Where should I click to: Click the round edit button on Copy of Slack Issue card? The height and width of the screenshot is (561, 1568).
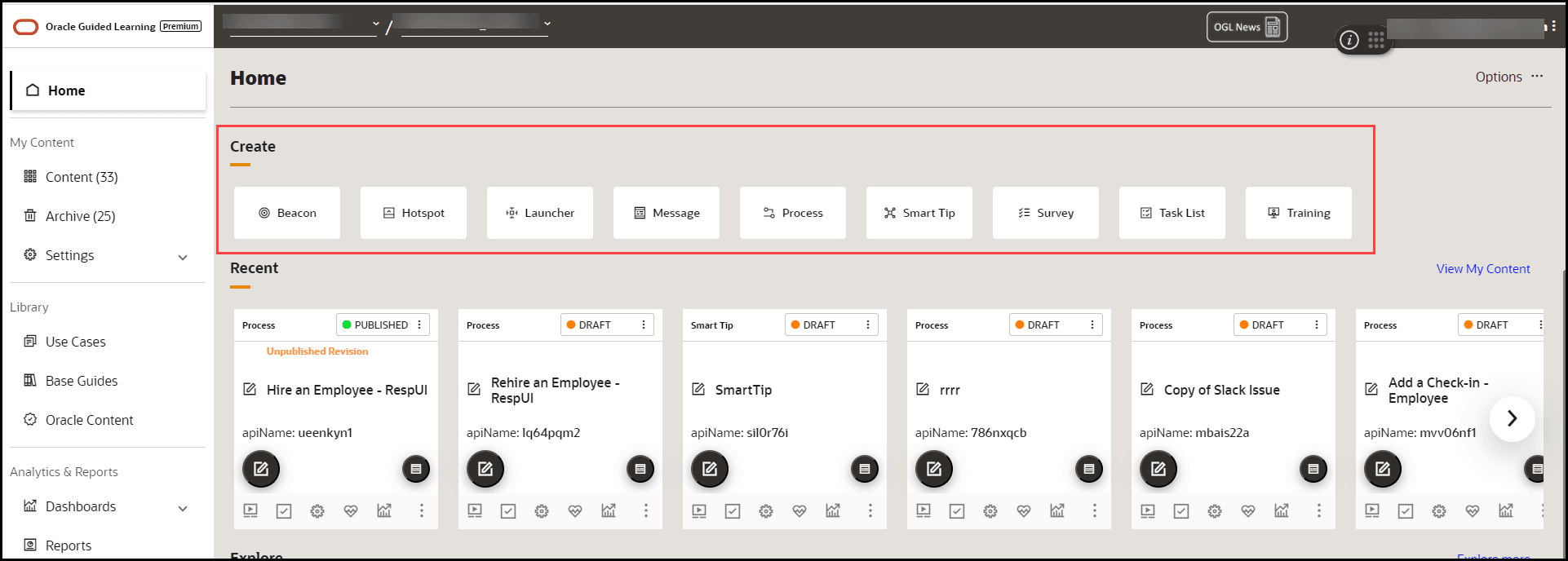pyautogui.click(x=1158, y=469)
